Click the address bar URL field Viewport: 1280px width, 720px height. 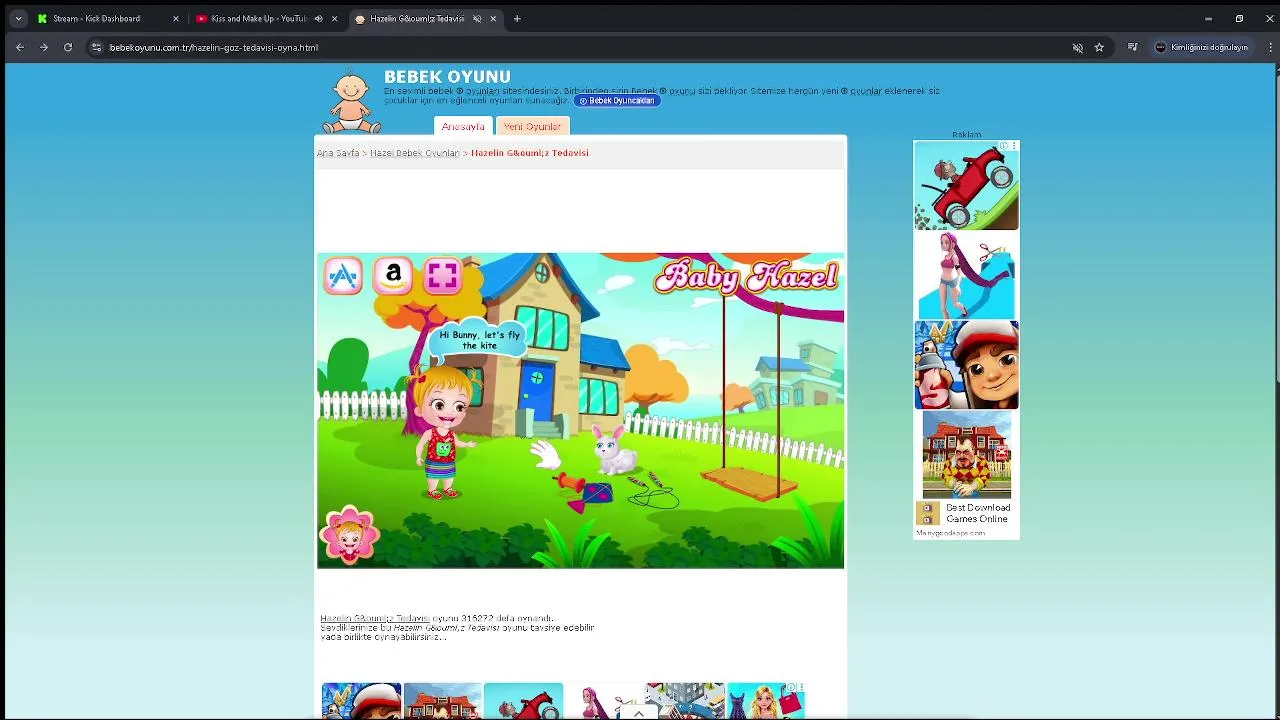point(580,47)
